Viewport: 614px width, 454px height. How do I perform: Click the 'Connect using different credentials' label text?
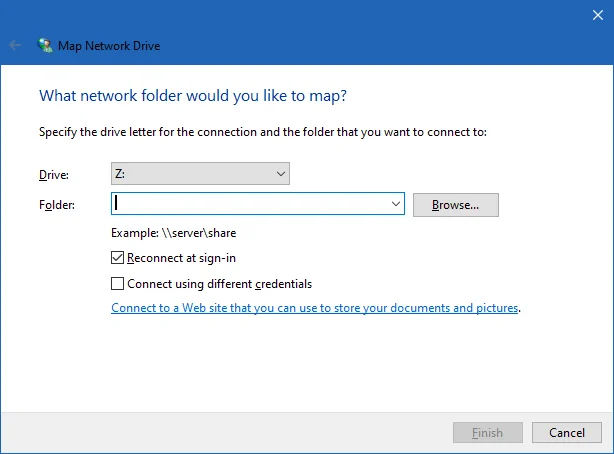(x=220, y=284)
